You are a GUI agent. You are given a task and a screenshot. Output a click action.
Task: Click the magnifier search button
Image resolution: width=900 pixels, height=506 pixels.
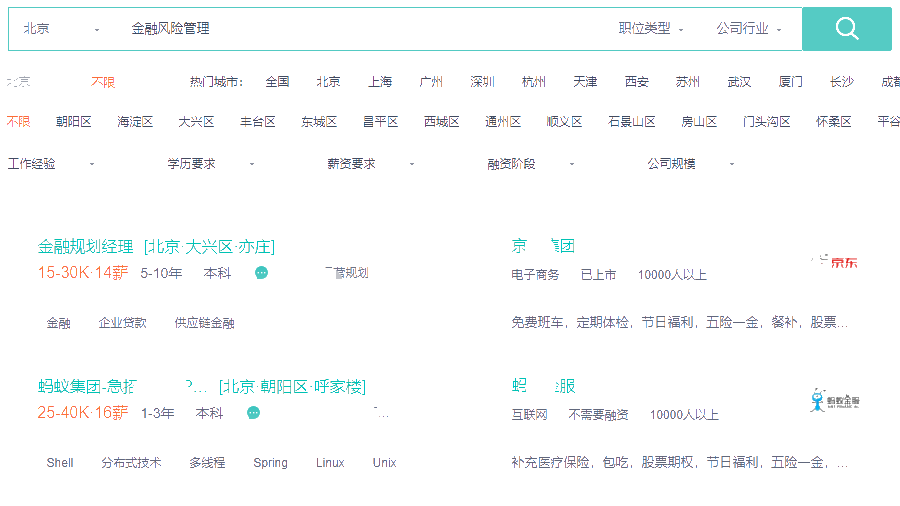coord(847,29)
